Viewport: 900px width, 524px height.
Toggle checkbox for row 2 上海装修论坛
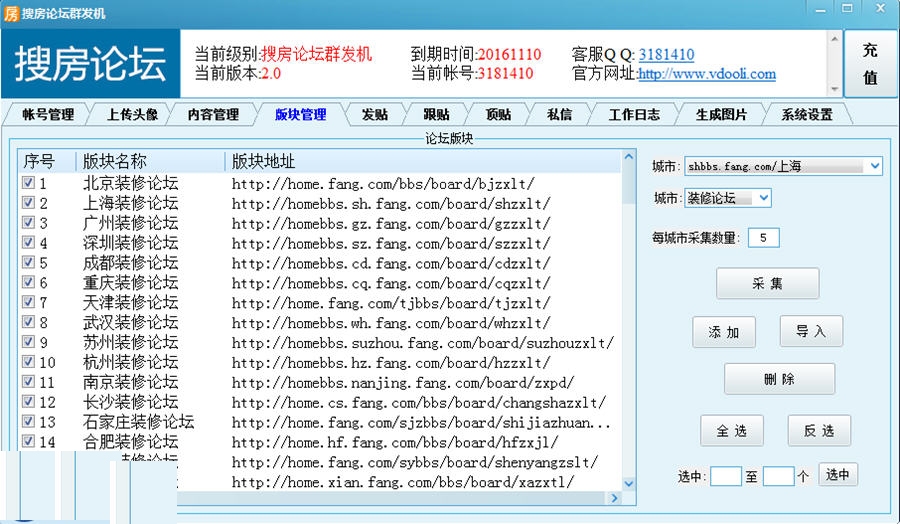[28, 202]
